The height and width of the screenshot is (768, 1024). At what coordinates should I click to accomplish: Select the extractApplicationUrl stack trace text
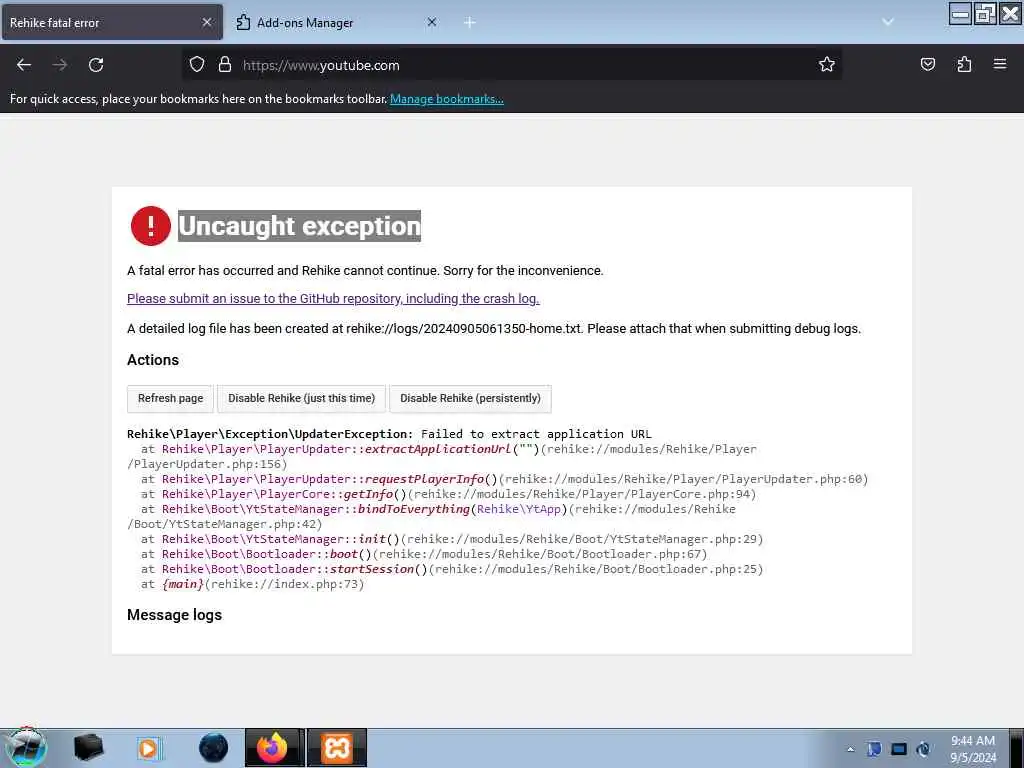click(x=438, y=449)
